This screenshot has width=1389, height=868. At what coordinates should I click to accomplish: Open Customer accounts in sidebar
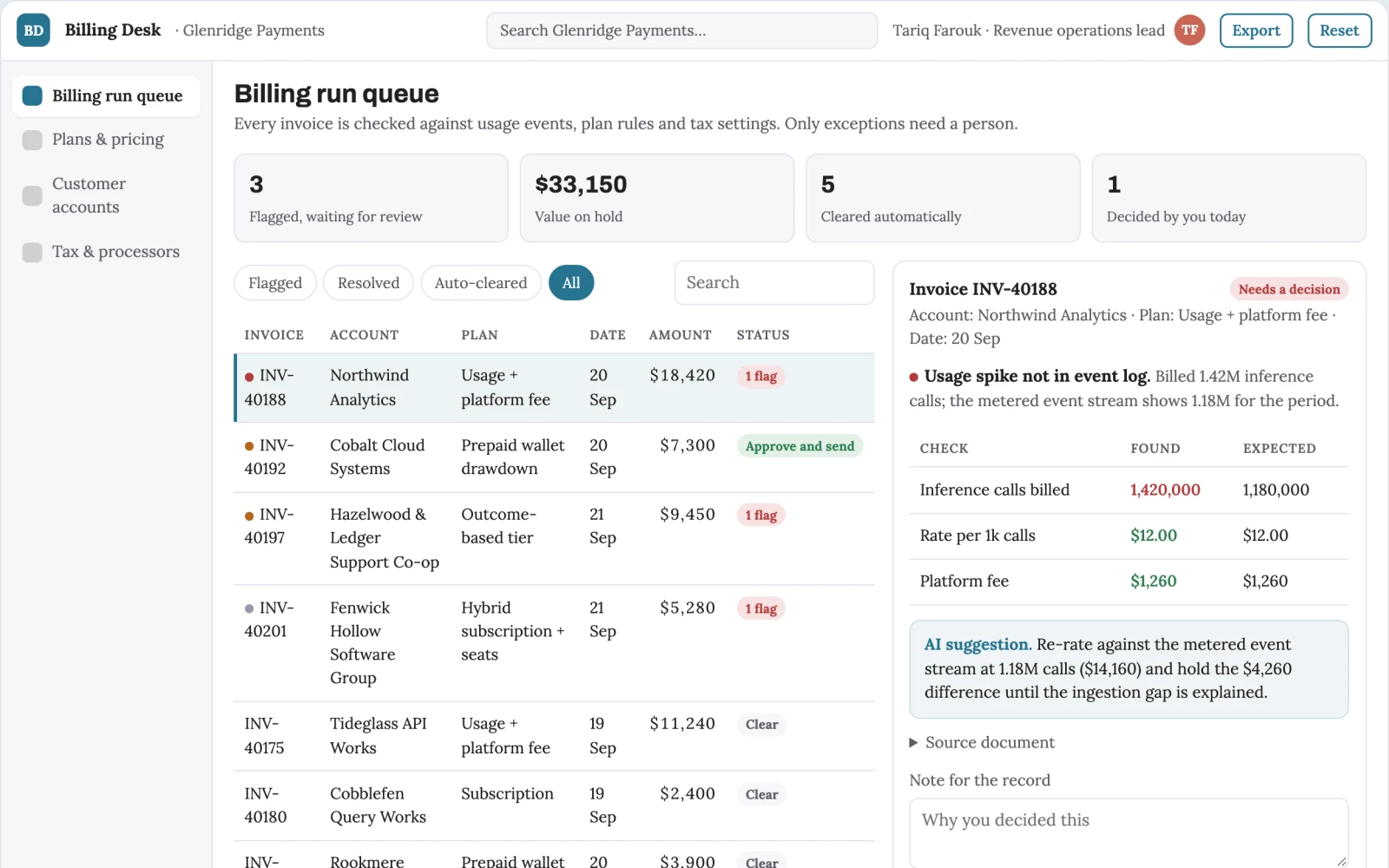pos(106,195)
